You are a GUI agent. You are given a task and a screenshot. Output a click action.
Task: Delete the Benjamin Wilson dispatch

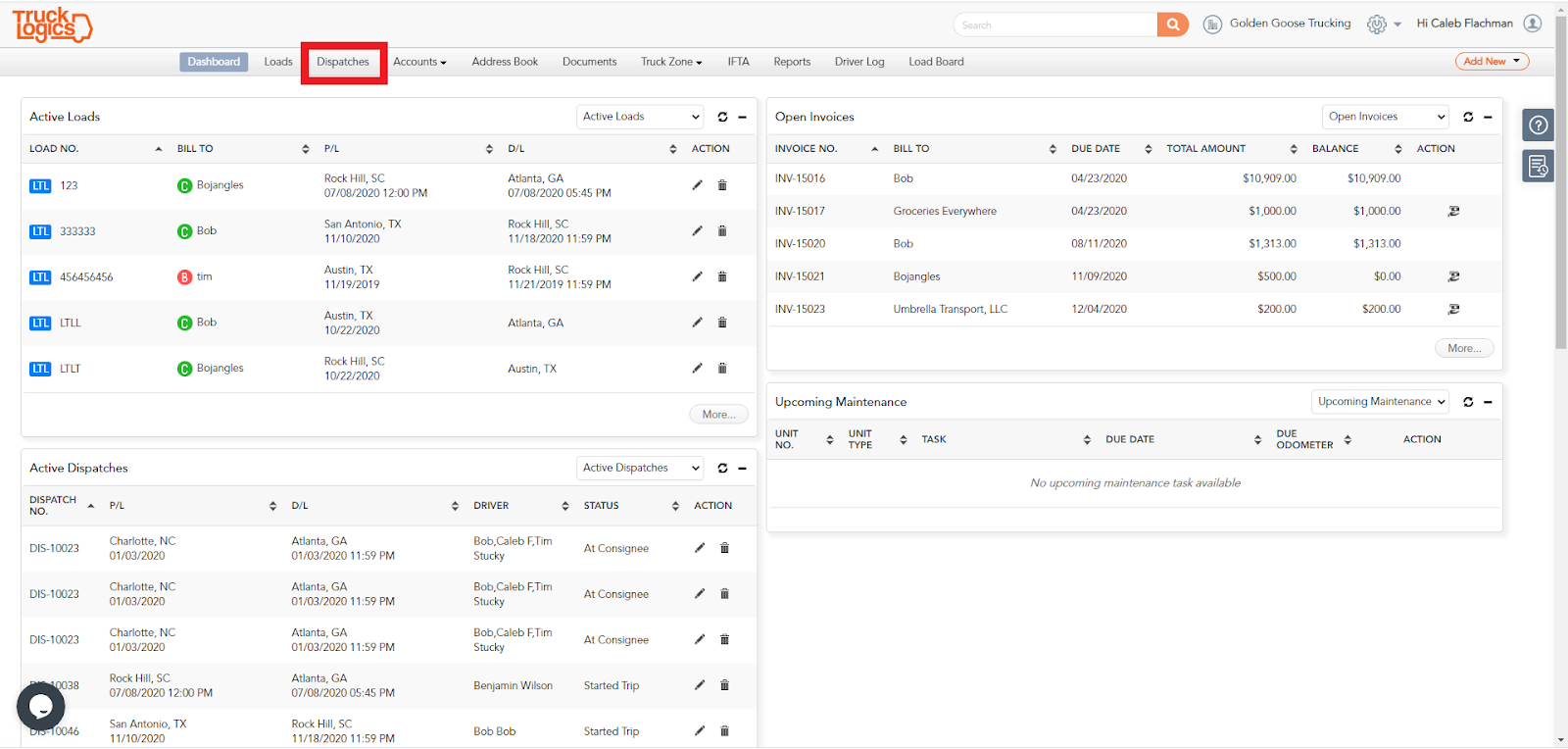point(725,685)
